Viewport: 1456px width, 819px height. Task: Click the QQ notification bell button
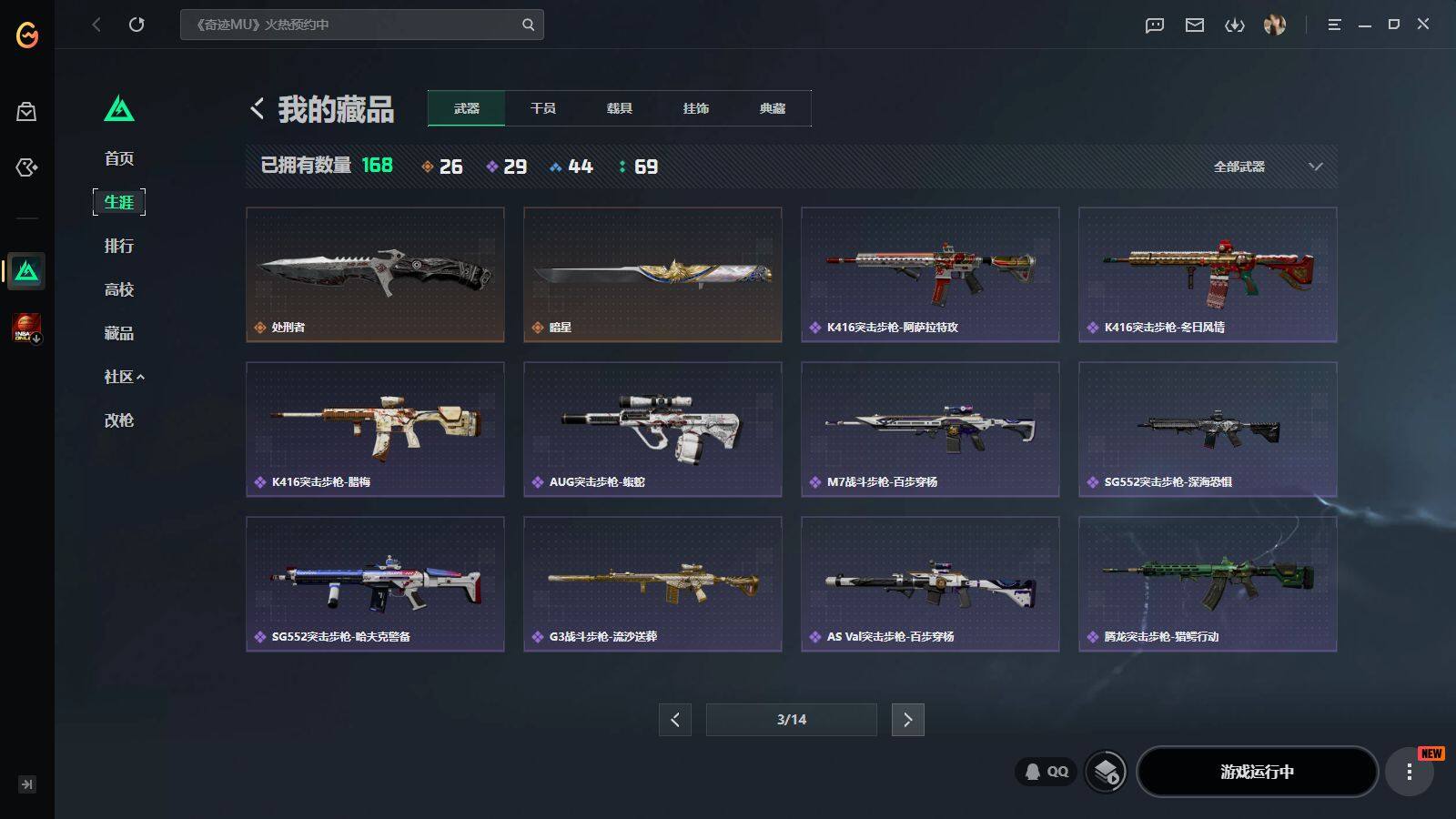click(x=1046, y=772)
